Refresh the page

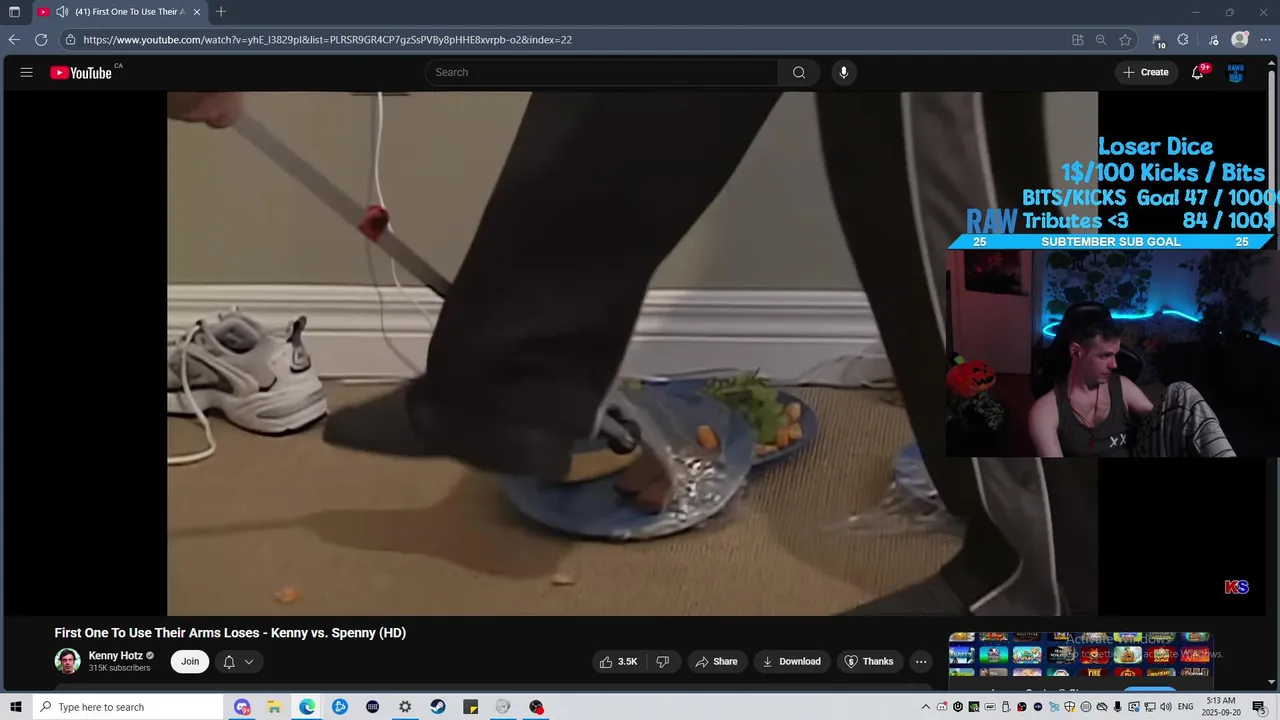pyautogui.click(x=41, y=40)
